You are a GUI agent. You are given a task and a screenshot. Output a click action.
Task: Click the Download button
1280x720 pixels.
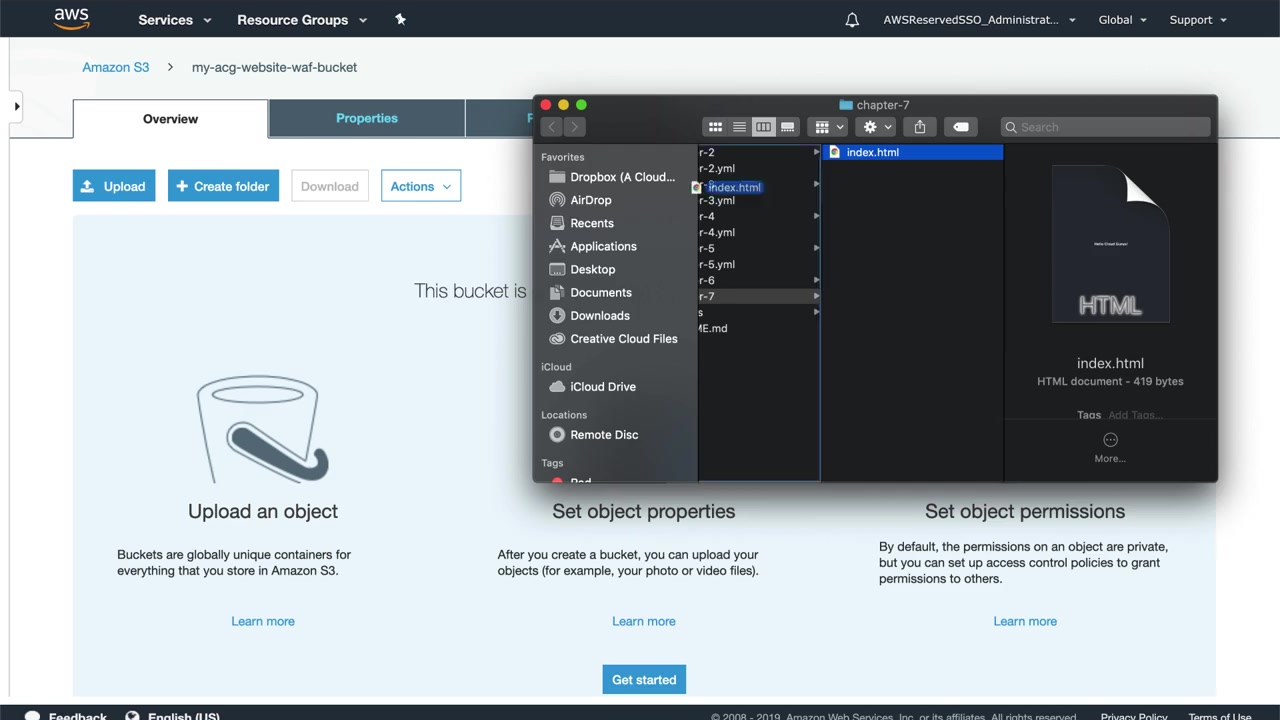coord(329,186)
